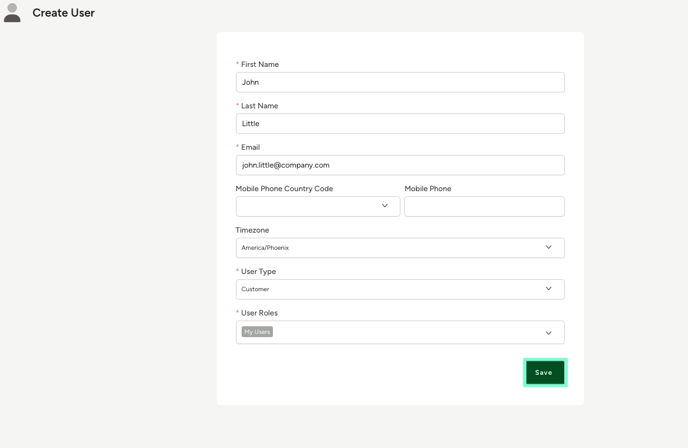This screenshot has width=688, height=448.
Task: Click the chevron arrow in Mobile Phone Country Code
Action: tap(384, 206)
